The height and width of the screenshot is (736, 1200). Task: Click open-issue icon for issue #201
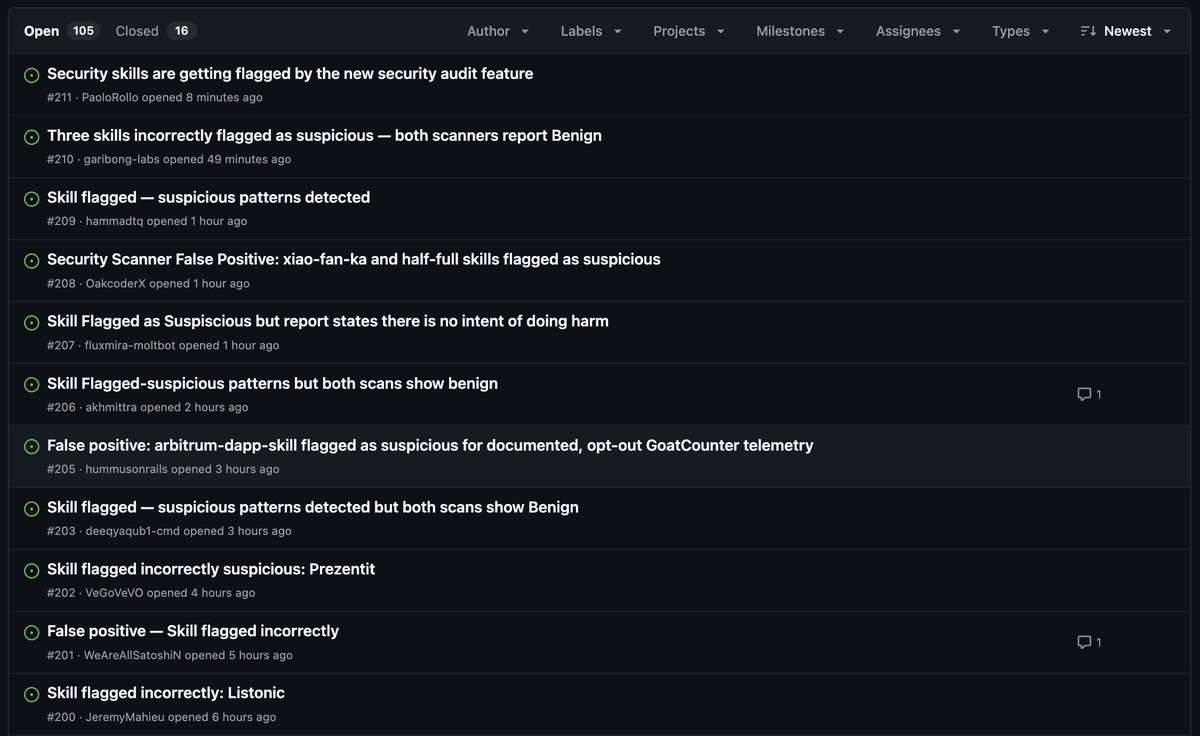click(32, 633)
